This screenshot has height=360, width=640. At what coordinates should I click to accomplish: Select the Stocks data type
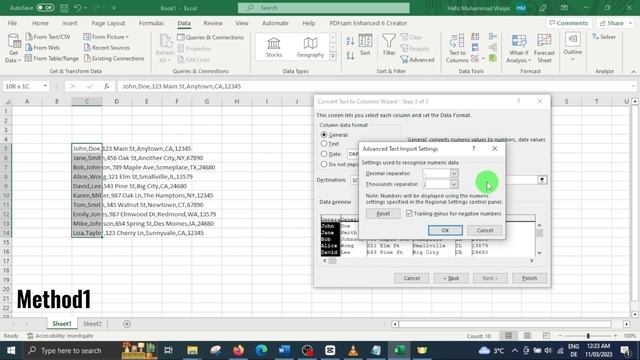pos(273,47)
